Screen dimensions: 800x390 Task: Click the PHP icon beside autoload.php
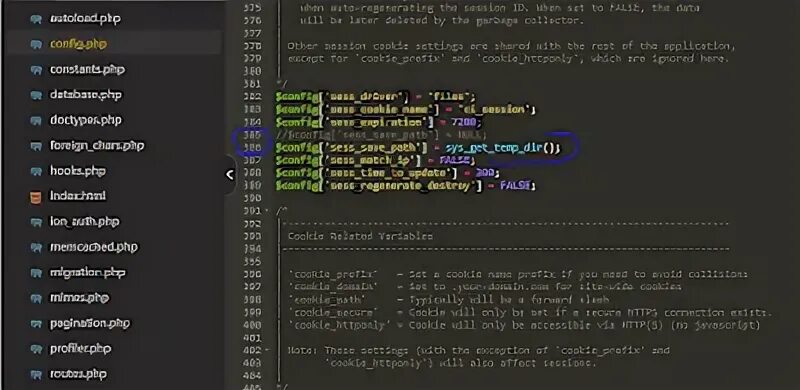pyautogui.click(x=36, y=19)
